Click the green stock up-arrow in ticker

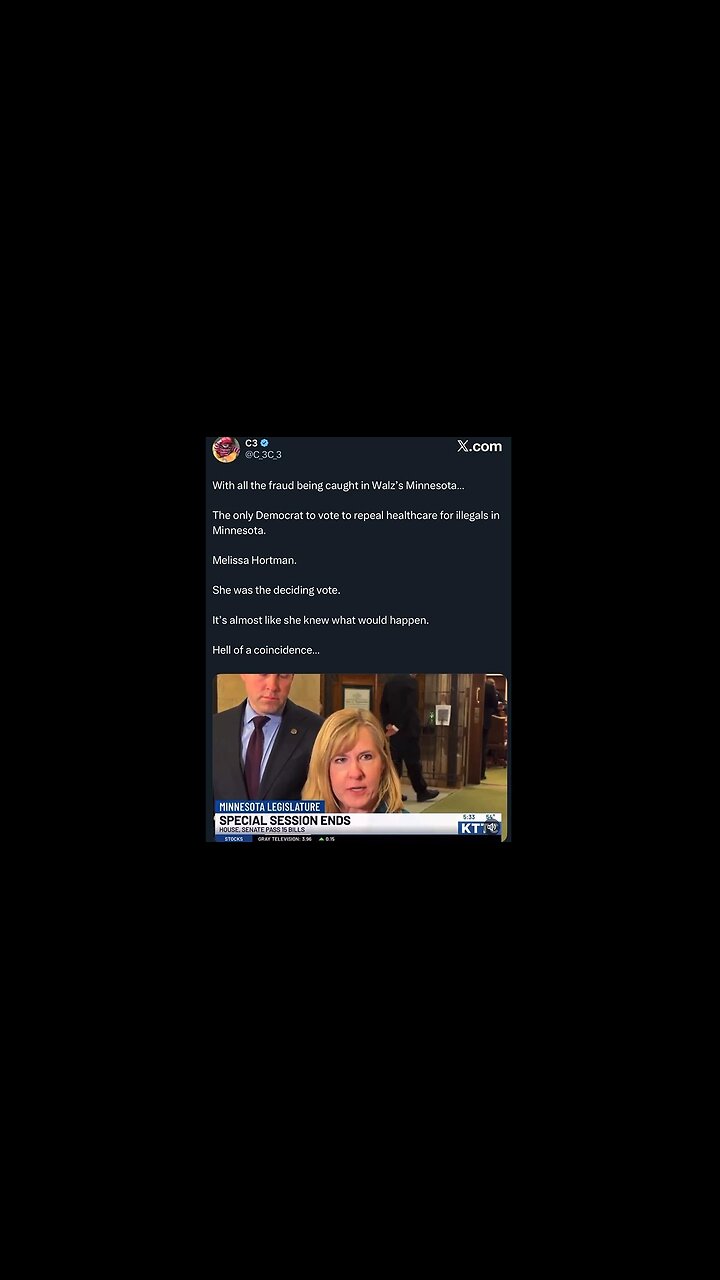point(321,839)
